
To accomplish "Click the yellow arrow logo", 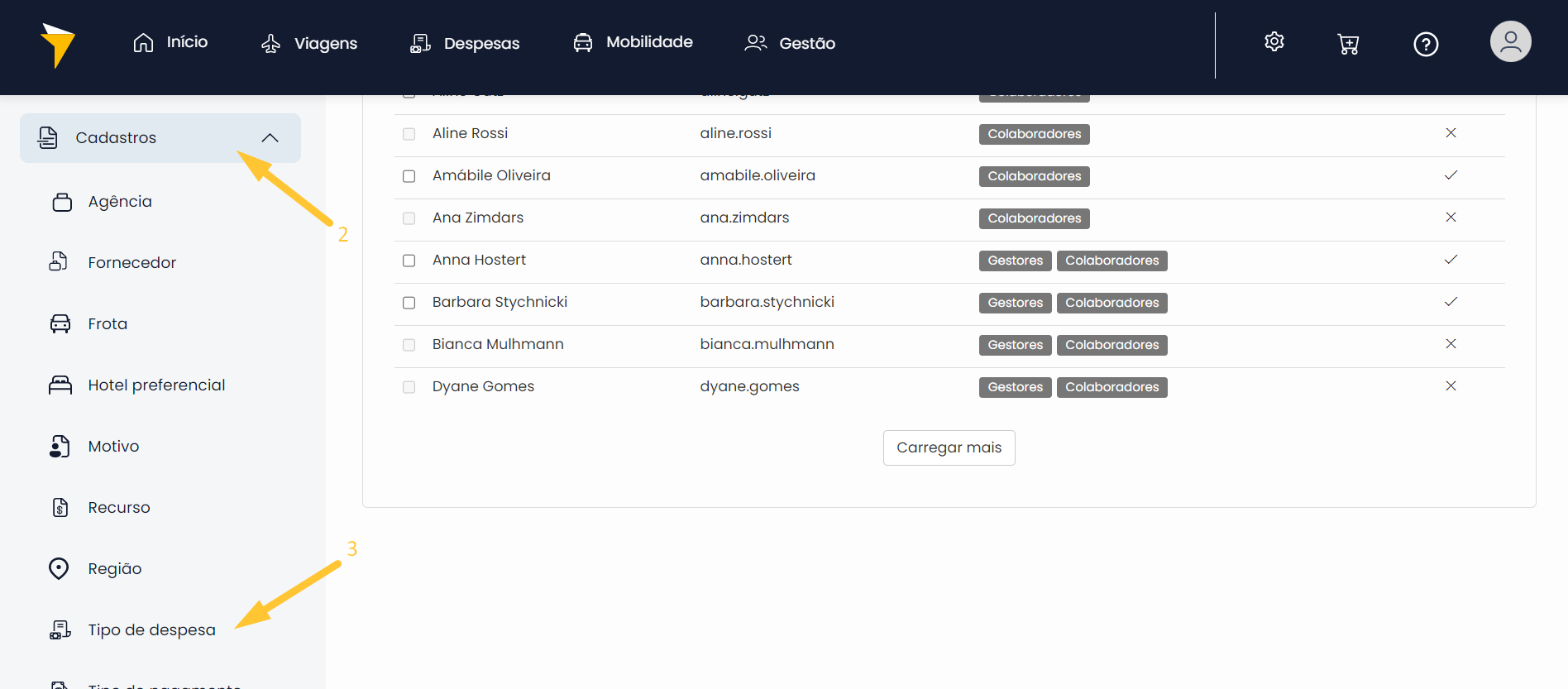I will [57, 45].
